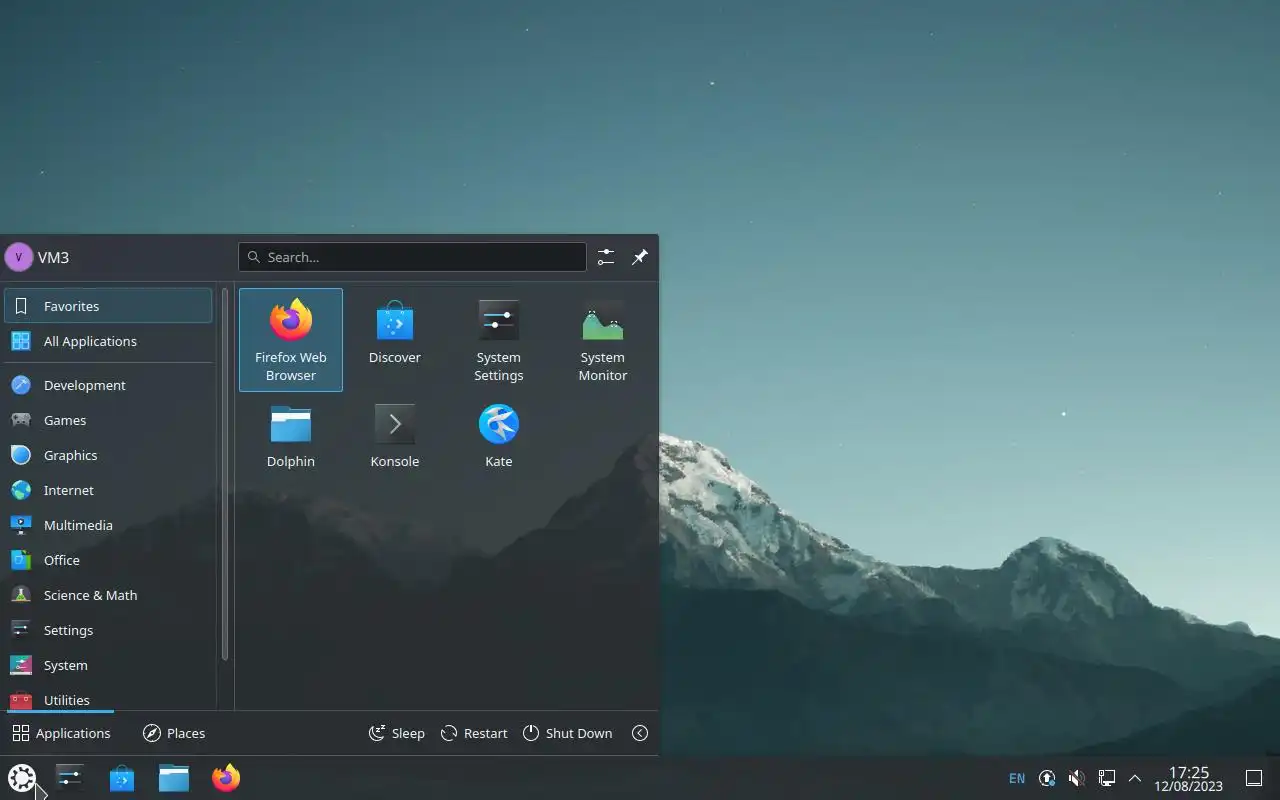
Task: Open the Office category
Action: point(108,560)
